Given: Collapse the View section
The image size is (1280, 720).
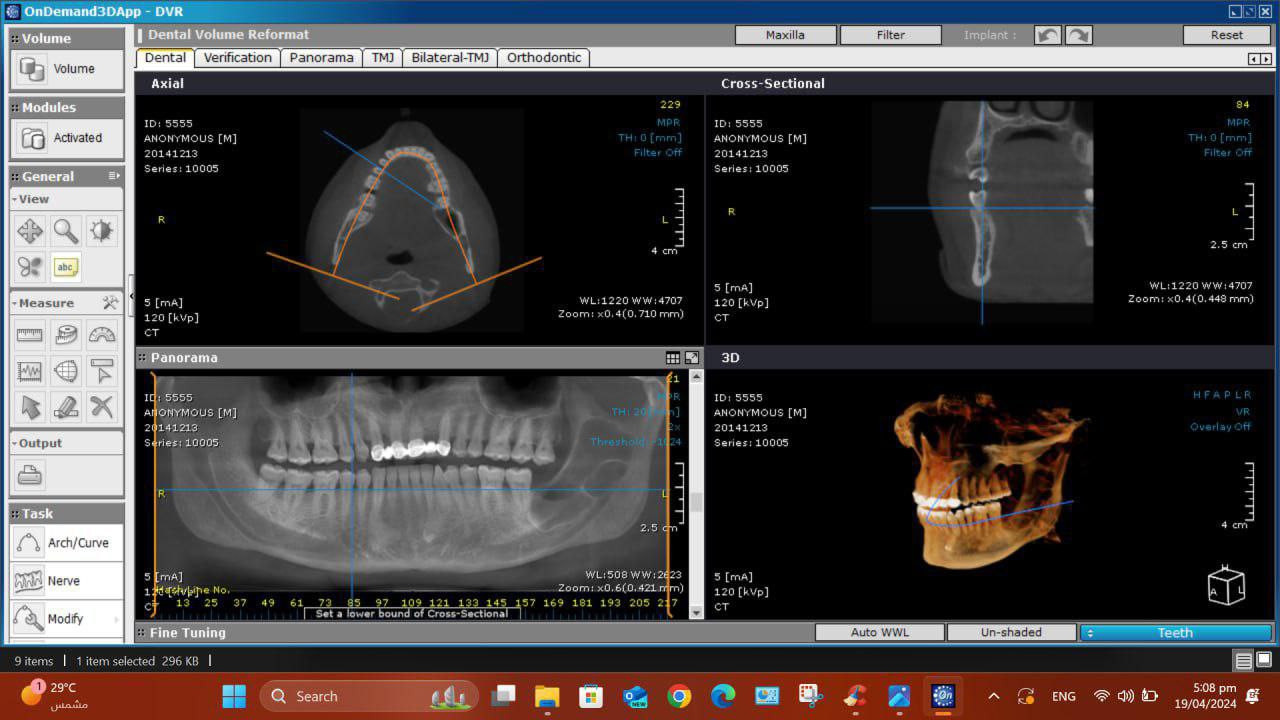Looking at the screenshot, I should point(15,199).
